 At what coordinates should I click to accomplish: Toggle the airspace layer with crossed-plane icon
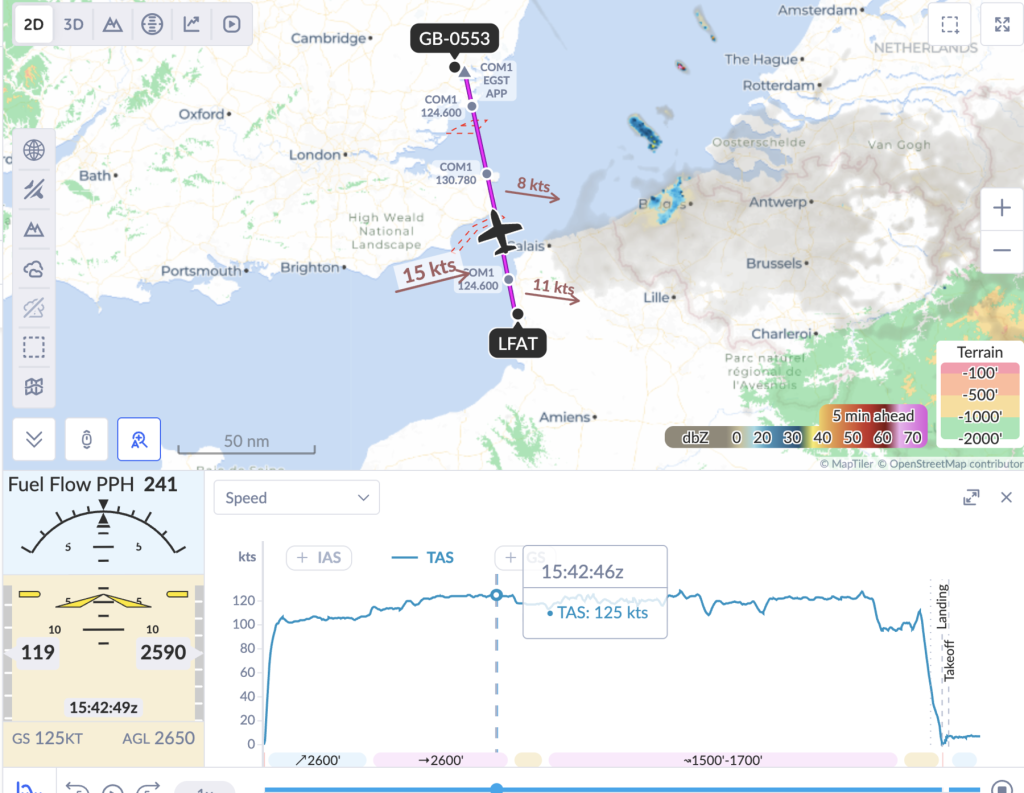coord(34,189)
